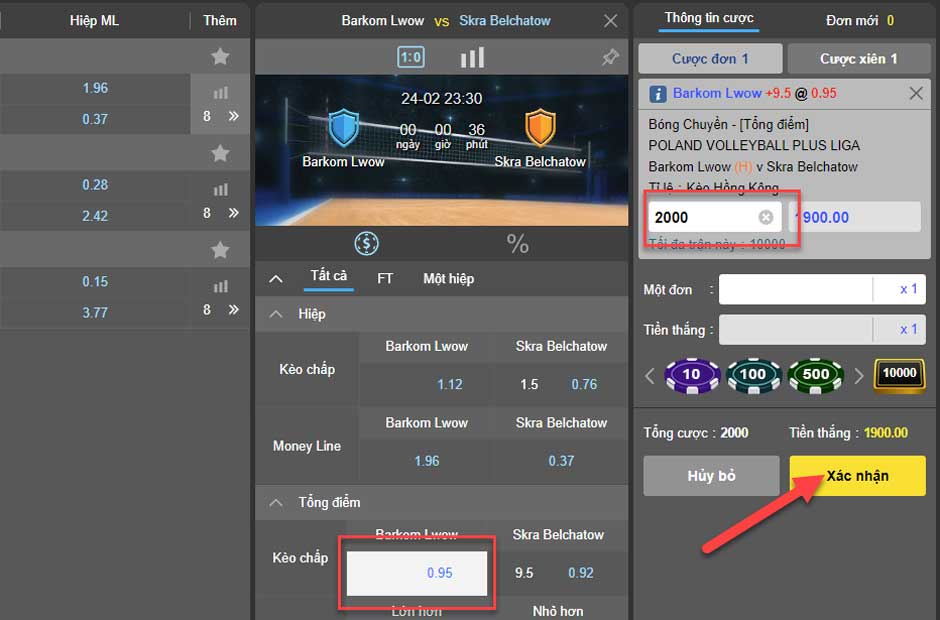Screen dimensions: 940x620
Task: Open Đơn mới tab
Action: 860,20
